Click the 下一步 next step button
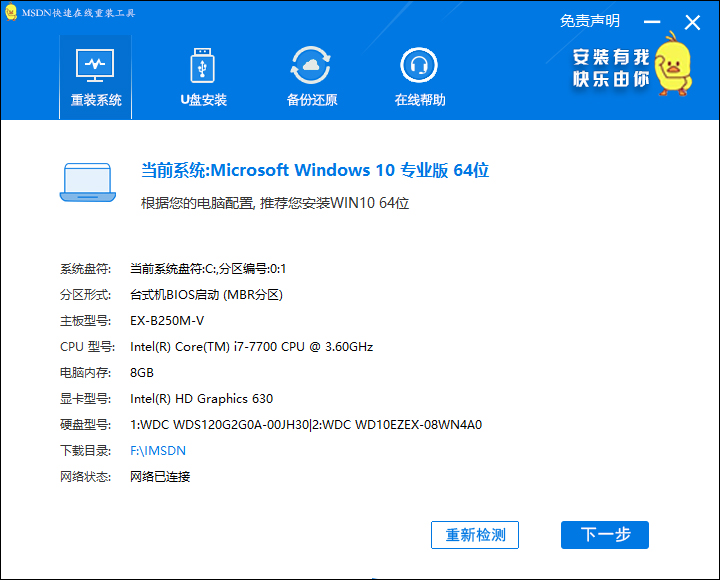Screen dimensions: 720x580 (x=605, y=535)
